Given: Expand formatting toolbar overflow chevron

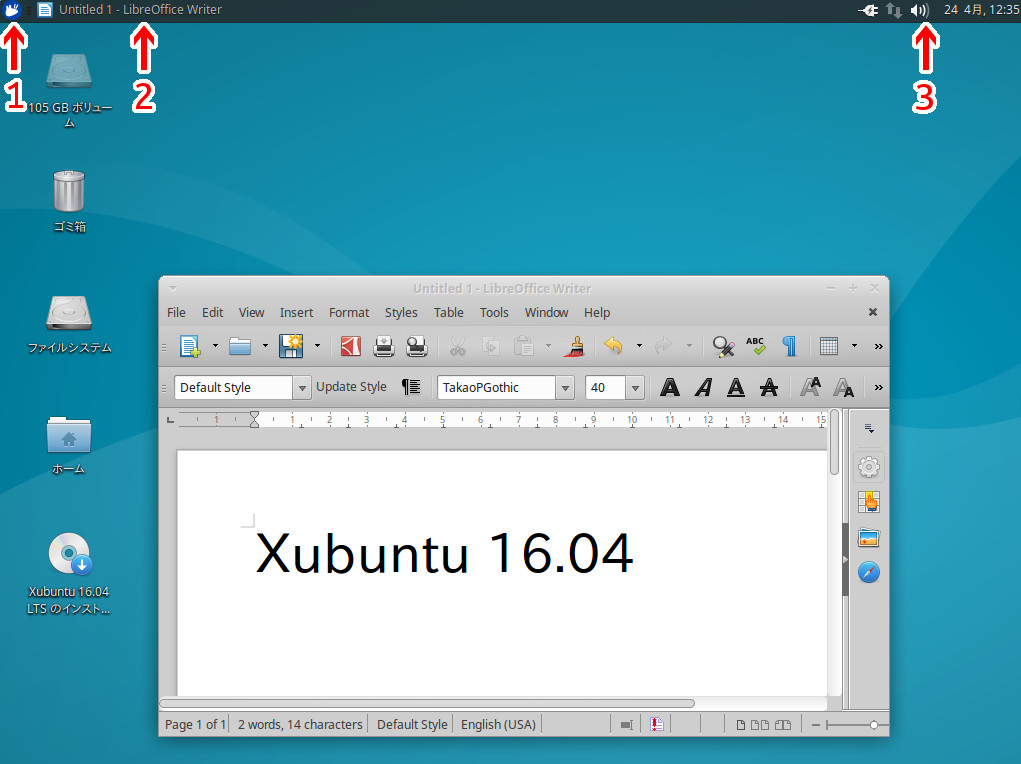Looking at the screenshot, I should pyautogui.click(x=878, y=388).
